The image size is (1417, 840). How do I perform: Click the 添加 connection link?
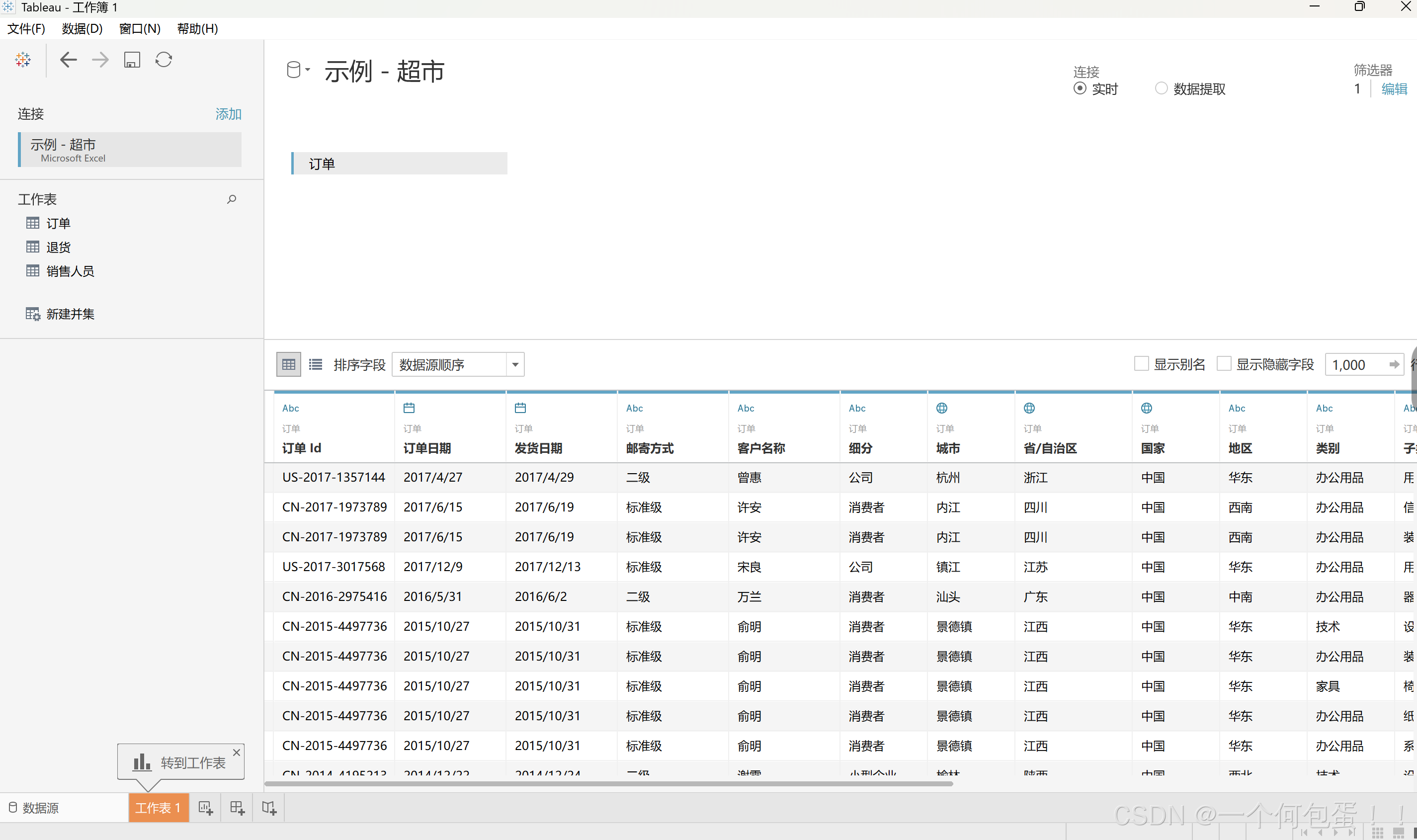point(228,114)
